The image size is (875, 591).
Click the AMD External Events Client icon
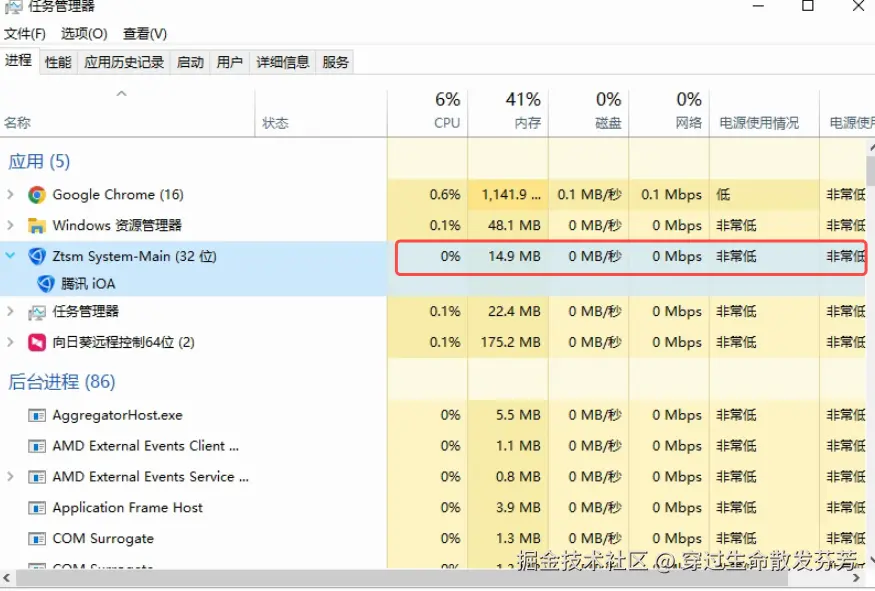(37, 446)
